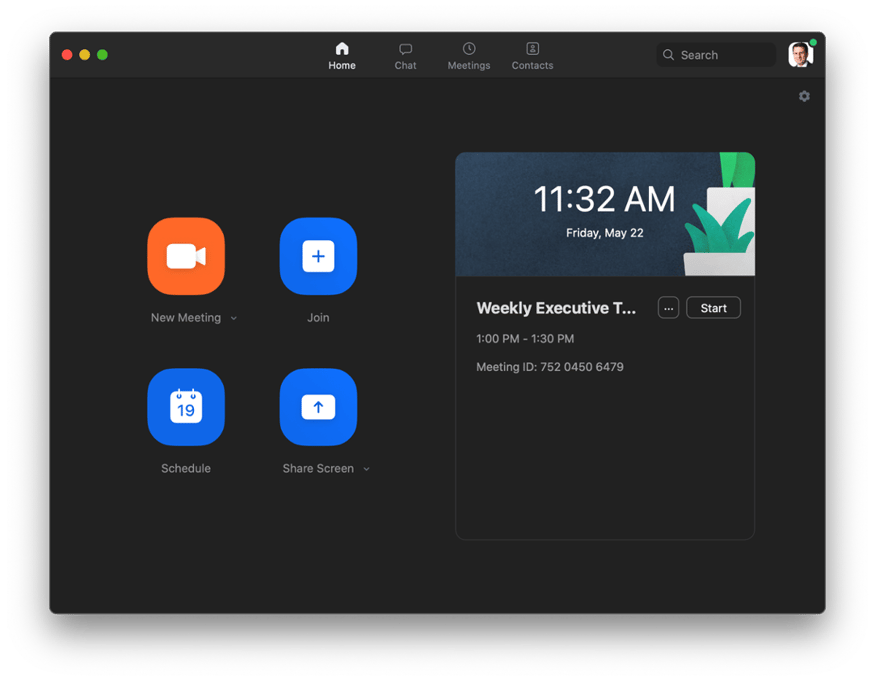Click inside the Search field

[x=715, y=54]
